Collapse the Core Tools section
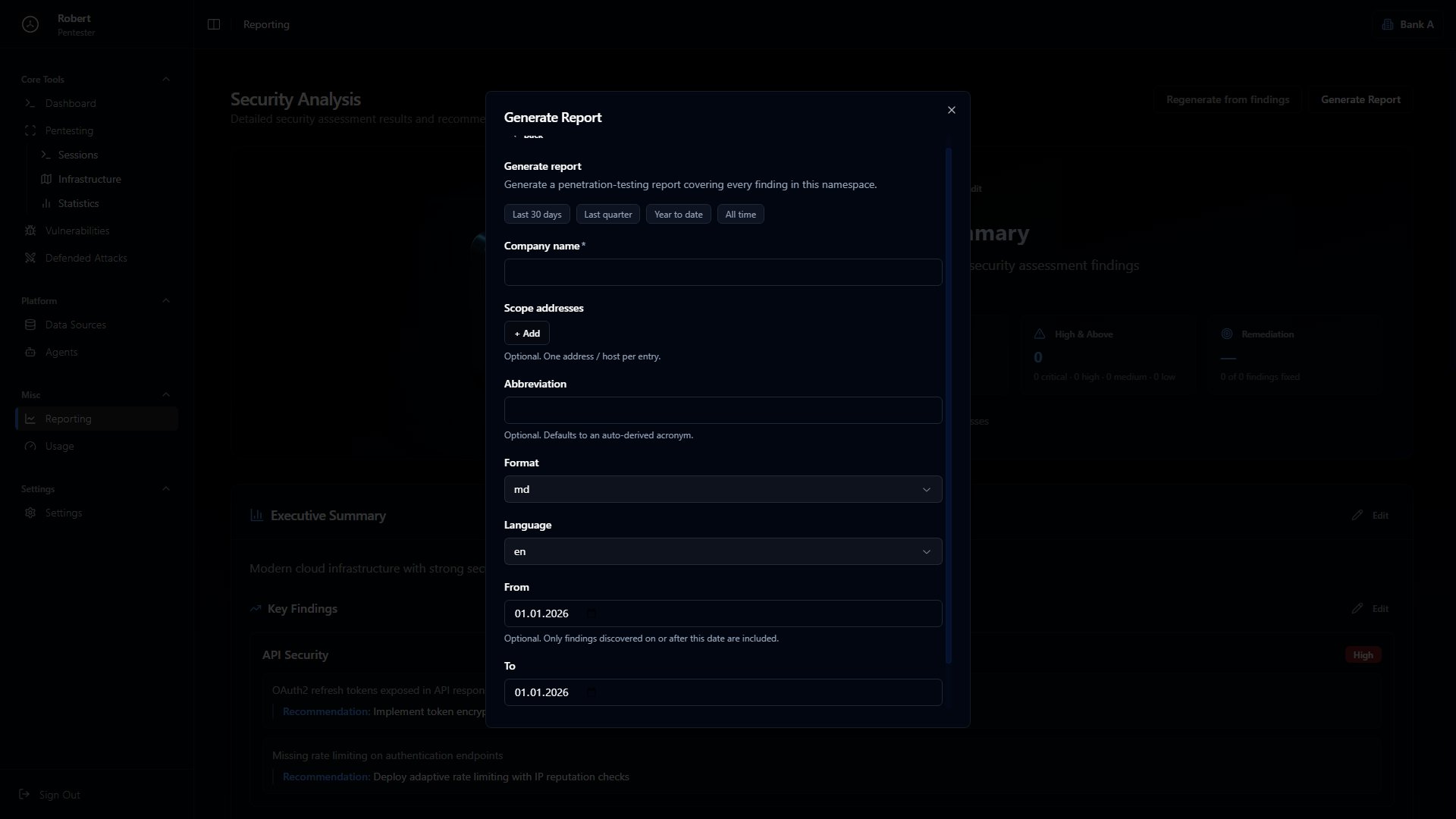The width and height of the screenshot is (1456, 819). pyautogui.click(x=166, y=79)
